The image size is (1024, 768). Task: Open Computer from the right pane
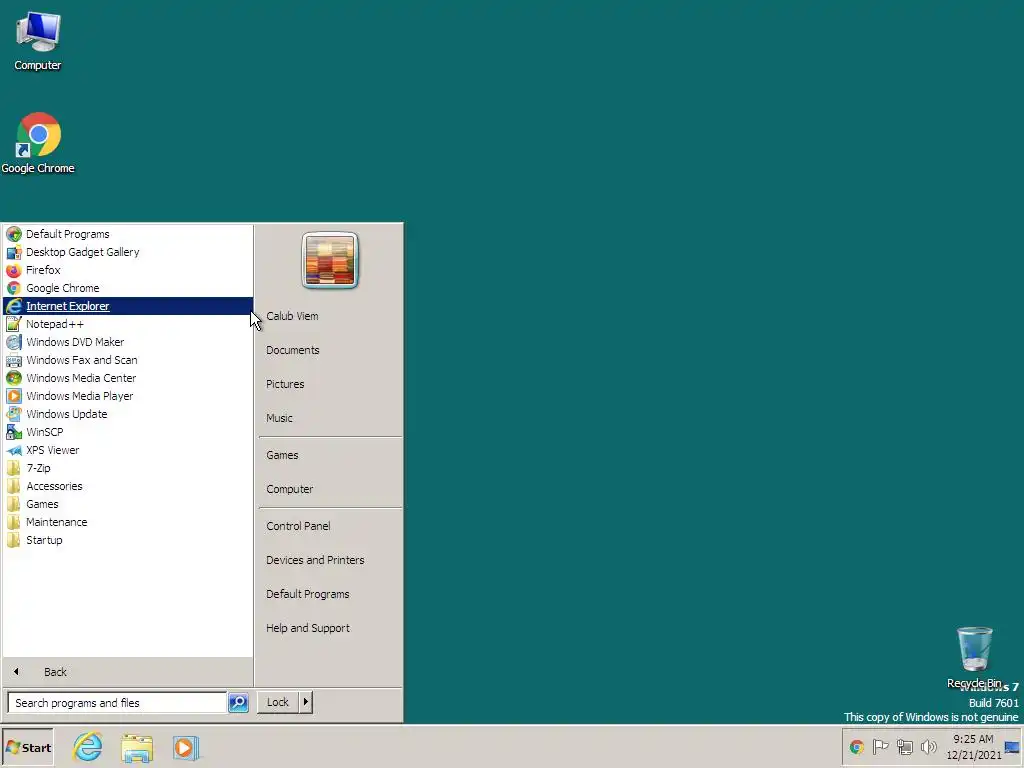[x=330, y=489]
